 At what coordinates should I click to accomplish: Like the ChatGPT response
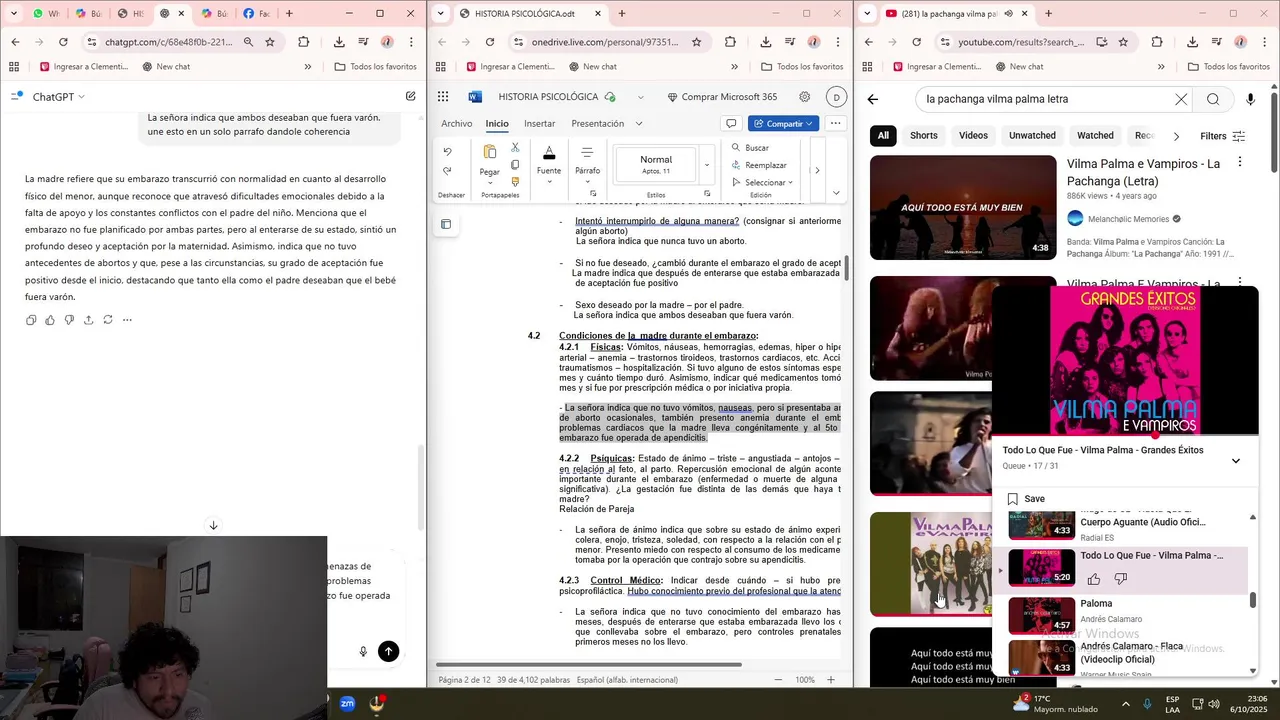(50, 320)
